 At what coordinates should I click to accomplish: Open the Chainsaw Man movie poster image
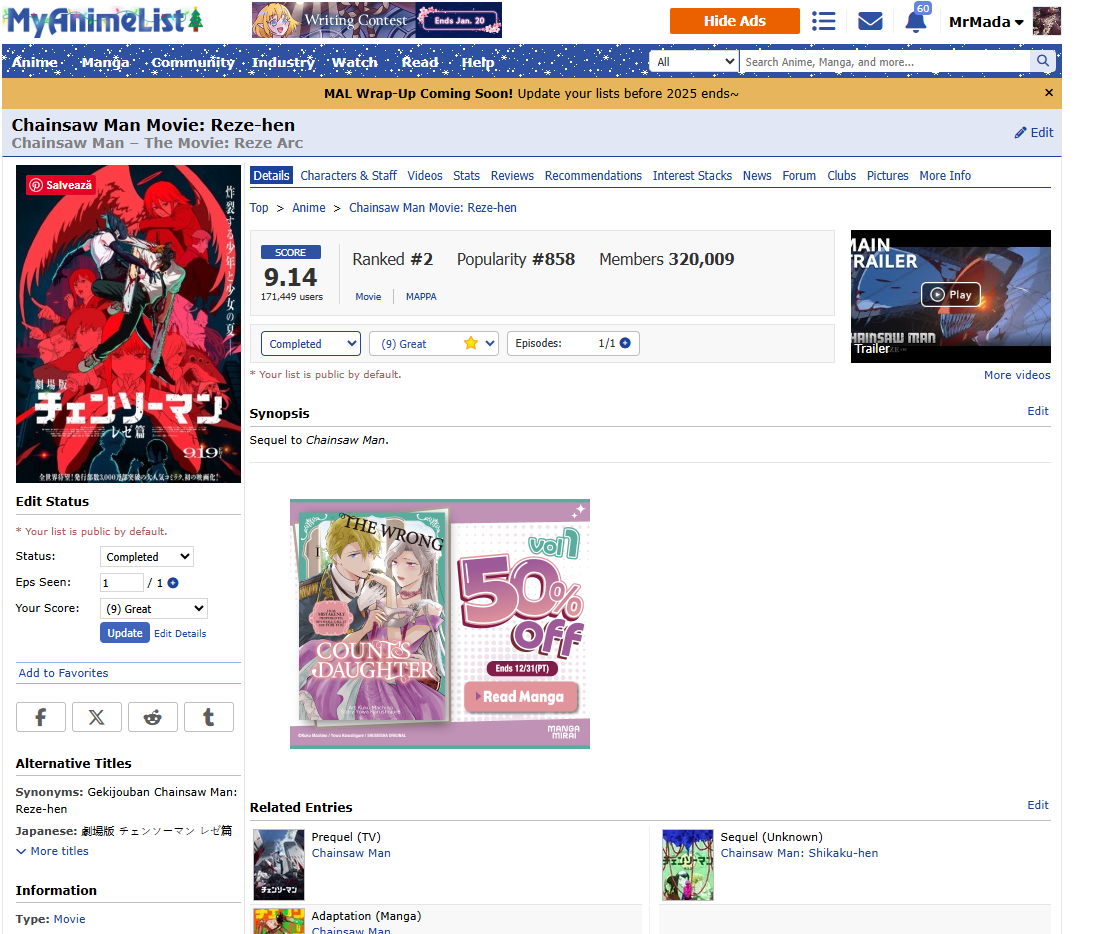coord(128,324)
